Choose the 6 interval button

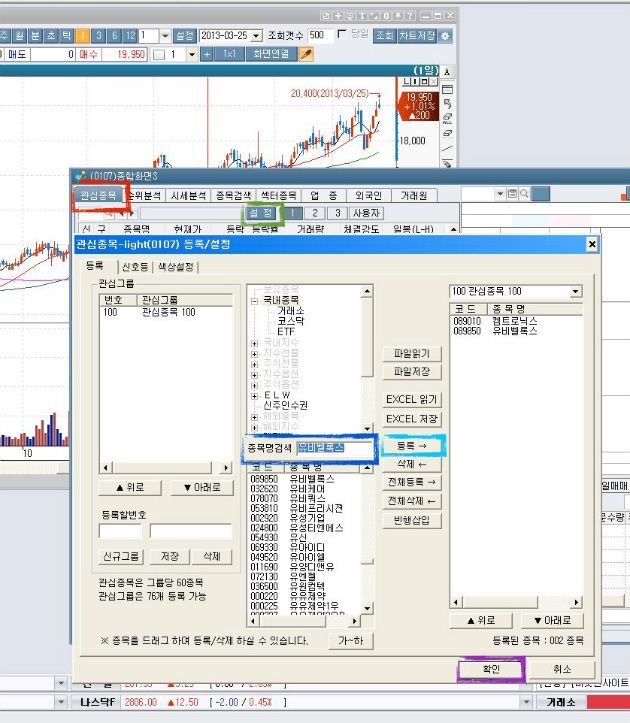[114, 36]
